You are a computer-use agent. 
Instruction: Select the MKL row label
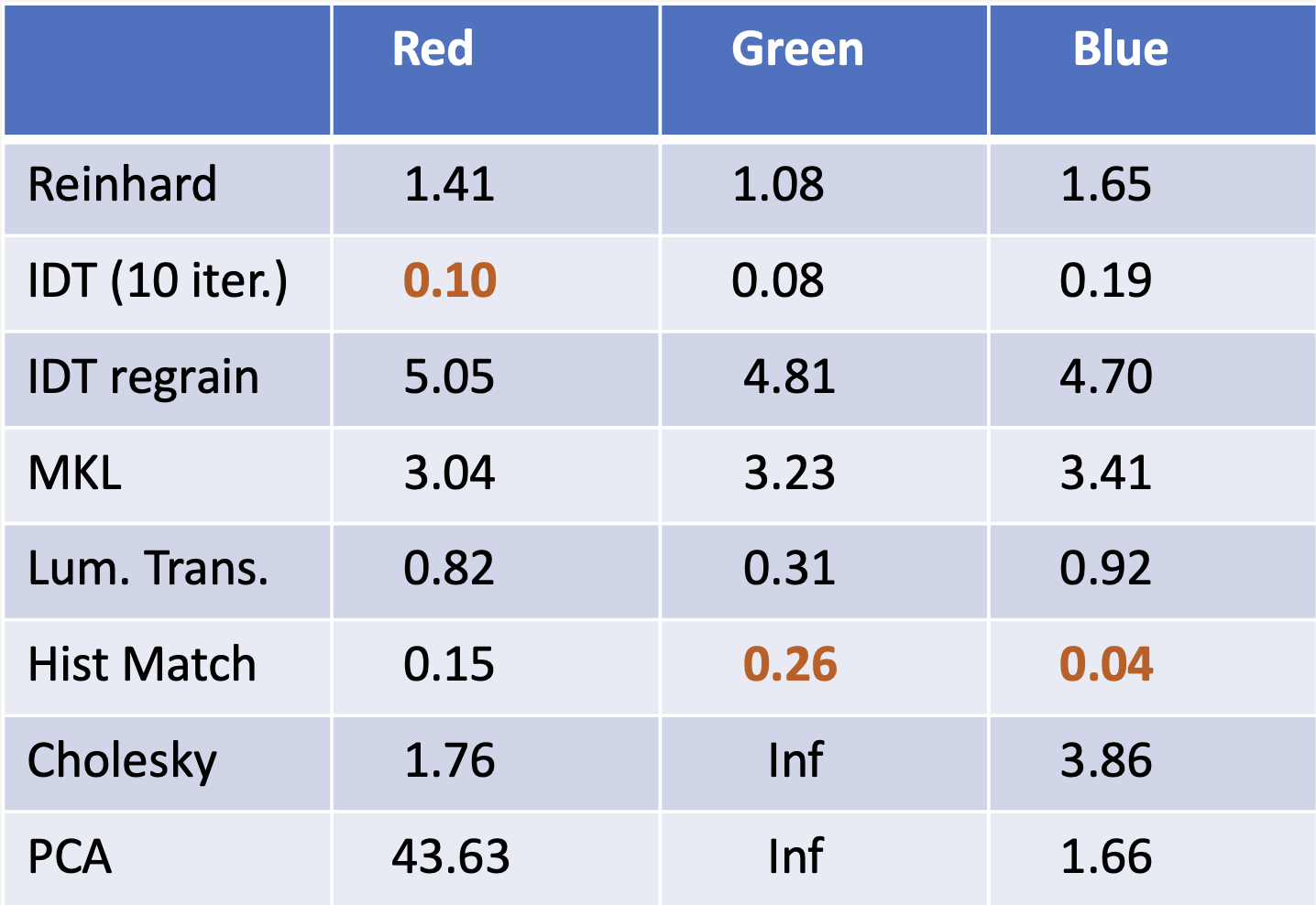[x=75, y=474]
